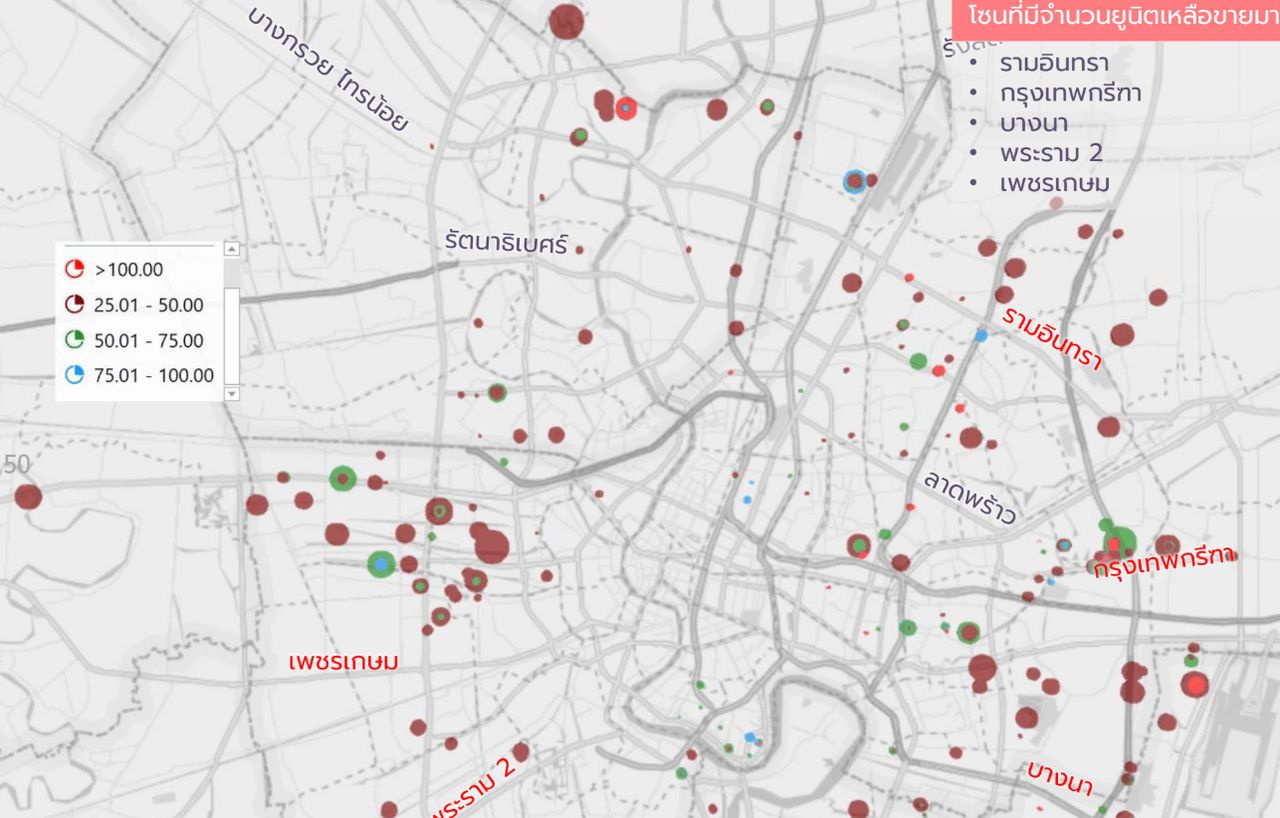The width and height of the screenshot is (1280, 818).
Task: Click the green 50.01 - 75.00 pie icon
Action: coord(74,340)
